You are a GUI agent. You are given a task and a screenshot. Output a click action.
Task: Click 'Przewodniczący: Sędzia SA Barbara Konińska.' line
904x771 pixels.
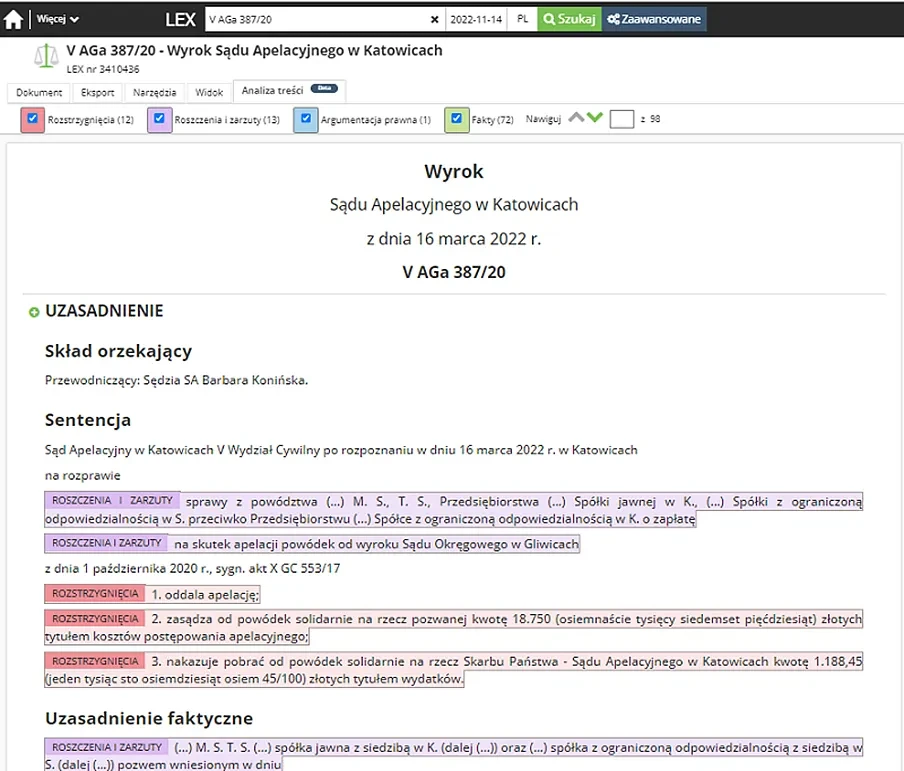pyautogui.click(x=176, y=380)
